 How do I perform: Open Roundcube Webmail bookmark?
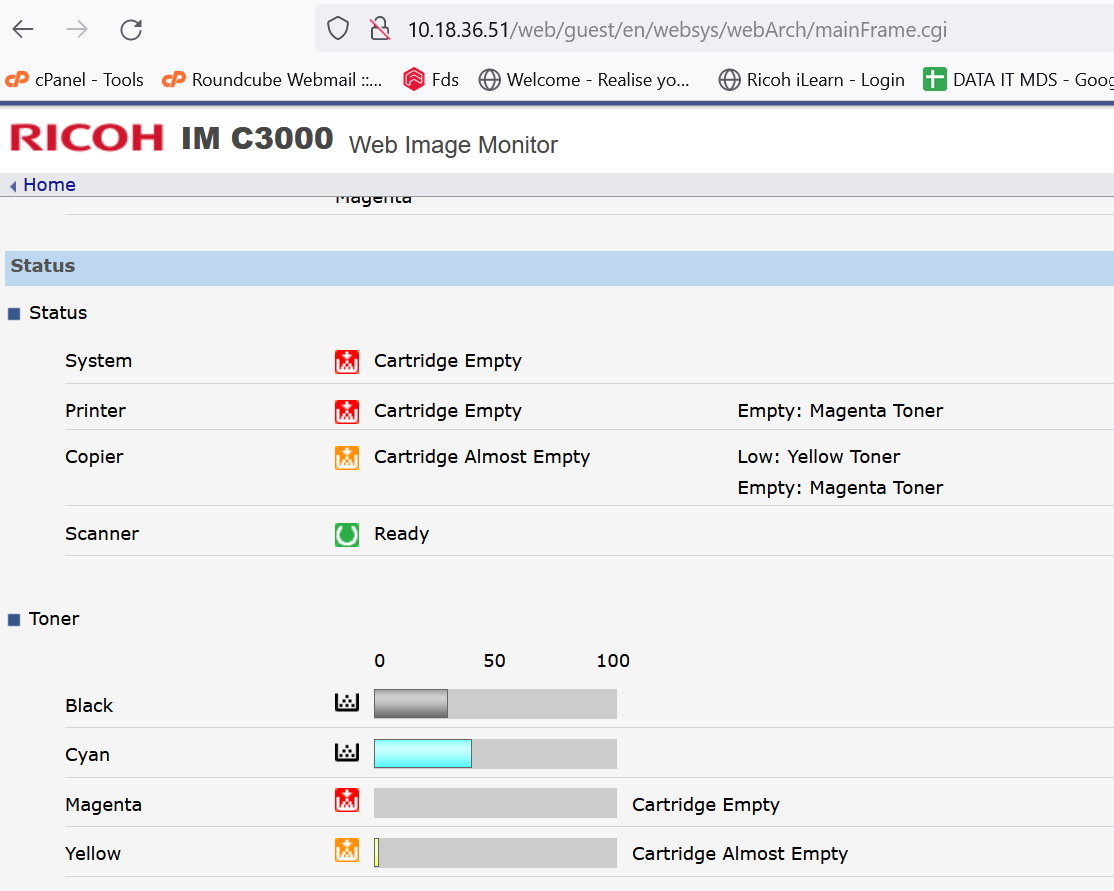coord(272,80)
